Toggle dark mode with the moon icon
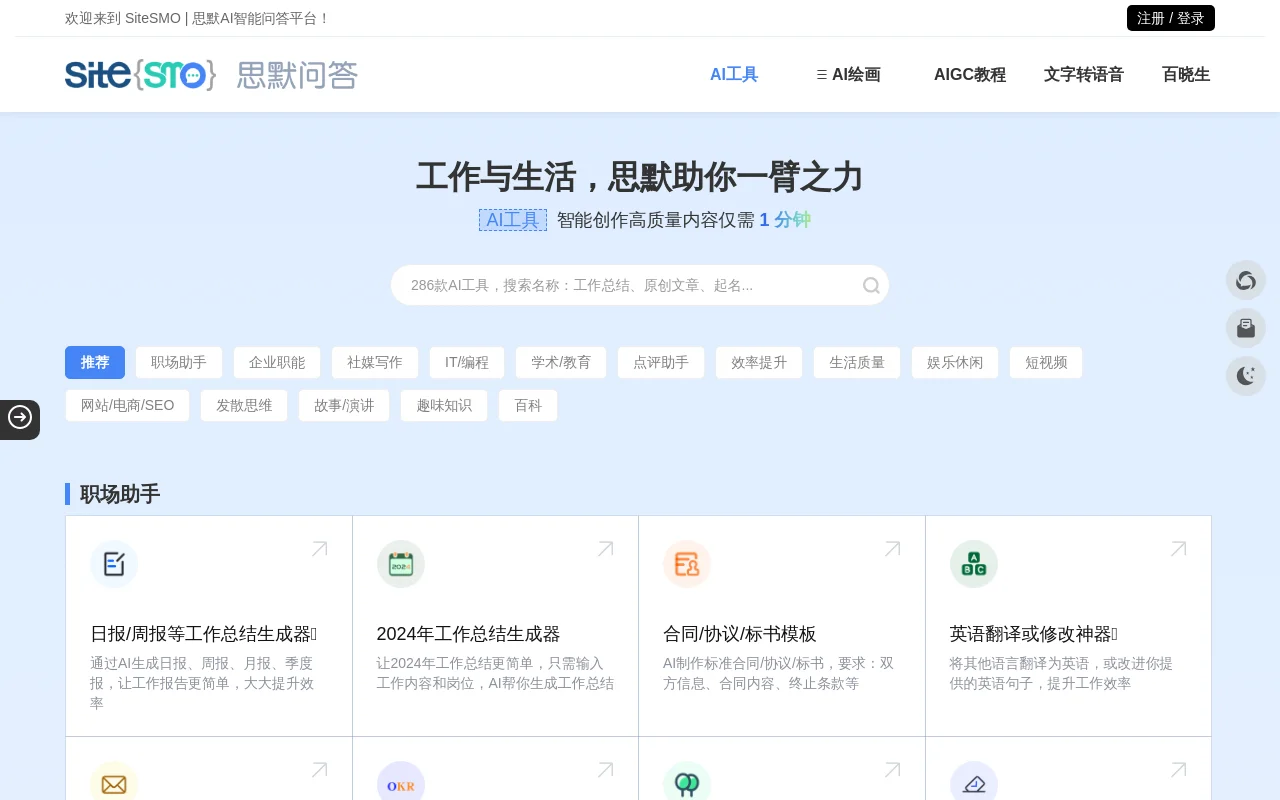 pyautogui.click(x=1246, y=376)
